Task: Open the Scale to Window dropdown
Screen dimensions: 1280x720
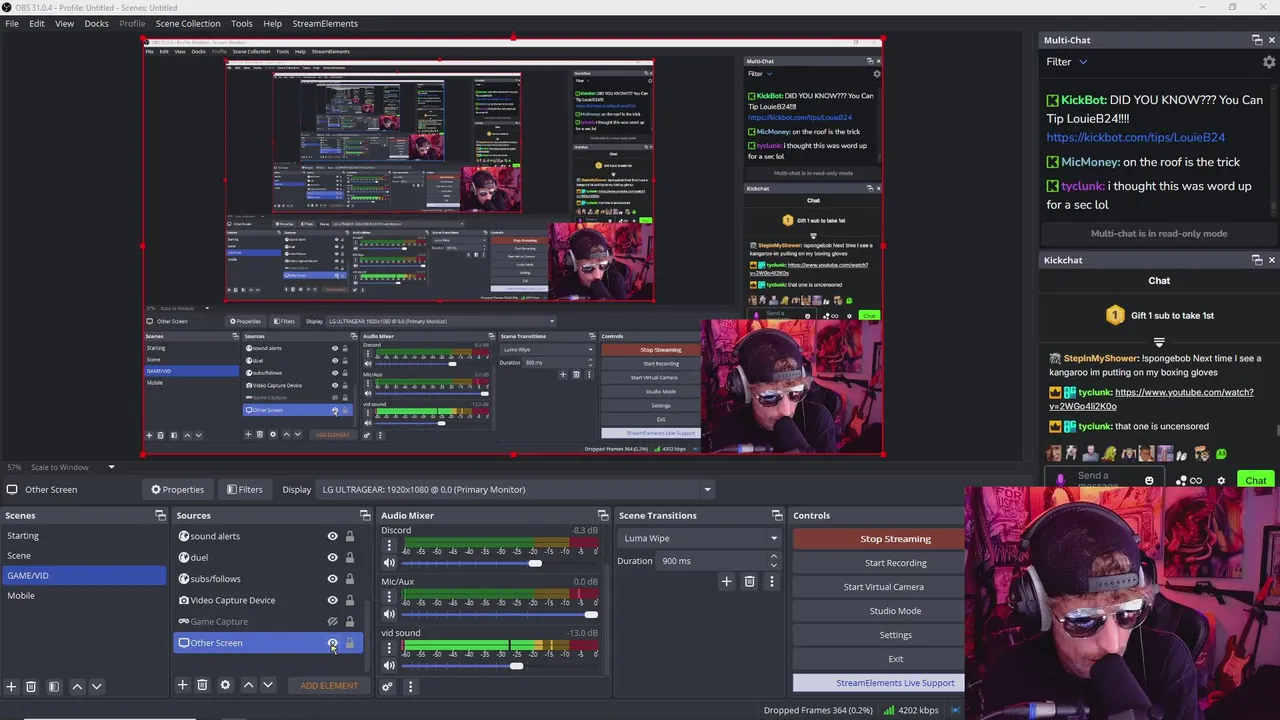Action: (72, 467)
